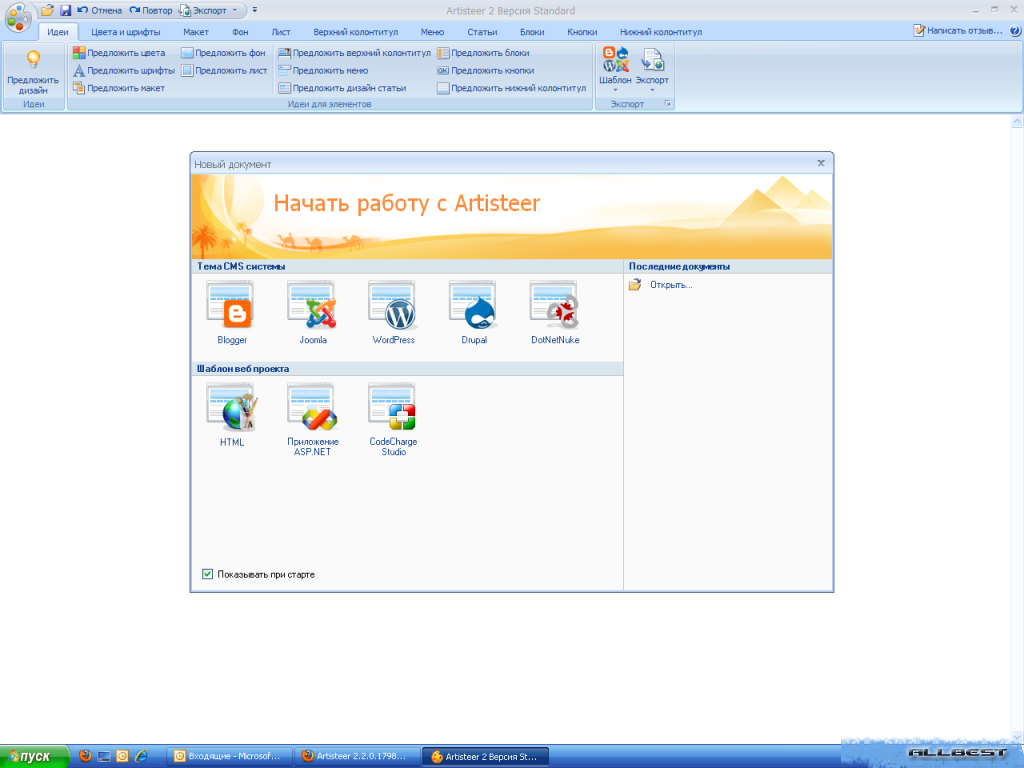Click Предложить фон in the ribbon
The width and height of the screenshot is (1024, 768).
pyautogui.click(x=223, y=53)
